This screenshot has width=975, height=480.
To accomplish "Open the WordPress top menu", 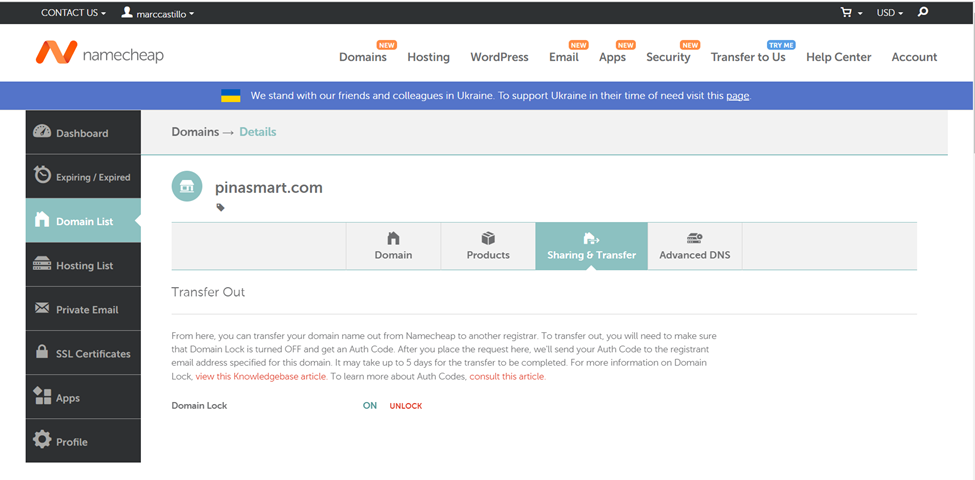I will pos(499,57).
